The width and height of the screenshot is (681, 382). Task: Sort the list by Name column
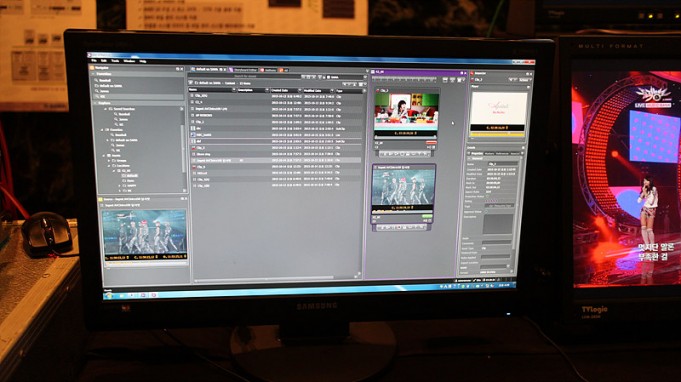(212, 90)
